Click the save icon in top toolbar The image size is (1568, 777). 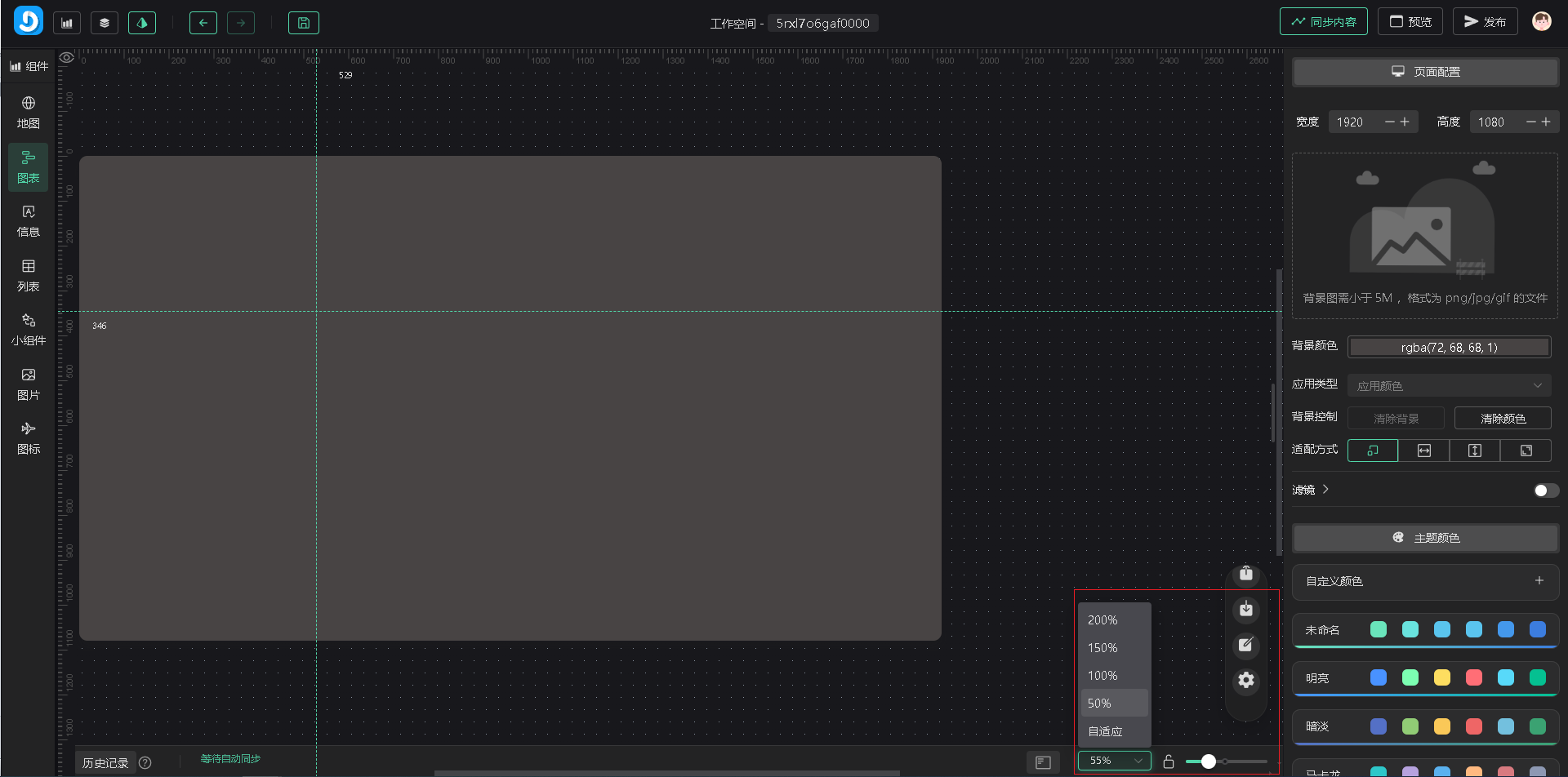coord(303,23)
